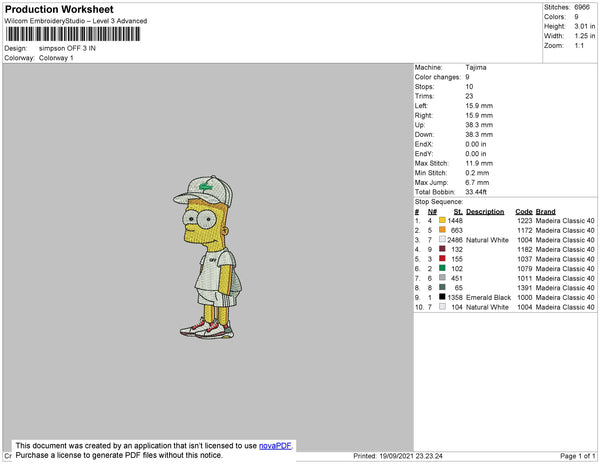Click the 'Production Worksheet' title

[x=59, y=10]
